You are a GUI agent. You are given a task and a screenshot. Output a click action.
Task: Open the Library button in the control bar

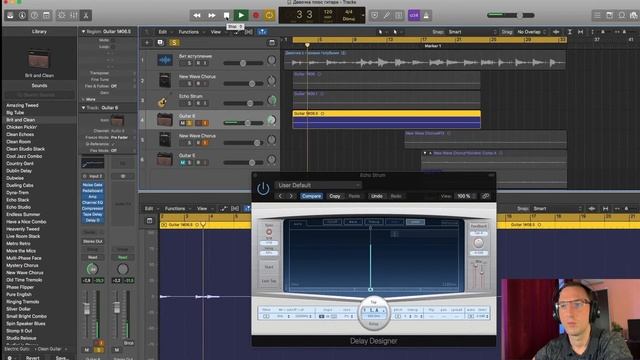point(10,16)
